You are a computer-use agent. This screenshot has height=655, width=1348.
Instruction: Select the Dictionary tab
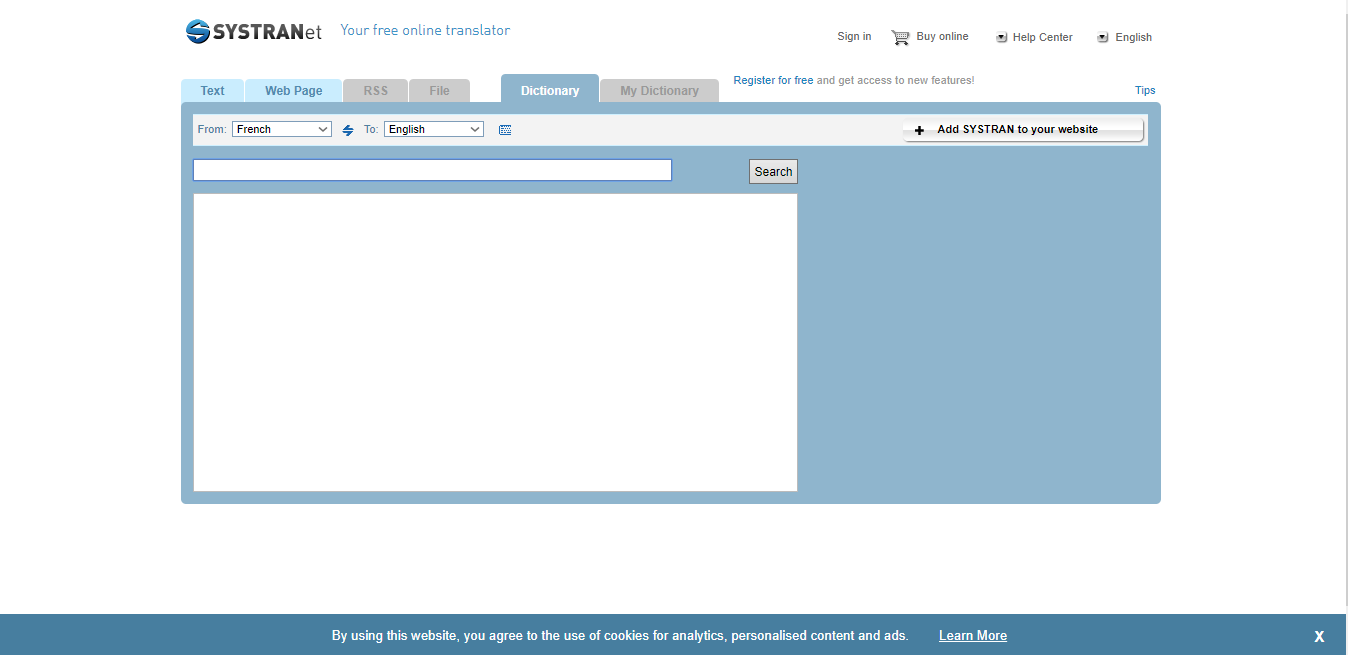[x=550, y=89]
